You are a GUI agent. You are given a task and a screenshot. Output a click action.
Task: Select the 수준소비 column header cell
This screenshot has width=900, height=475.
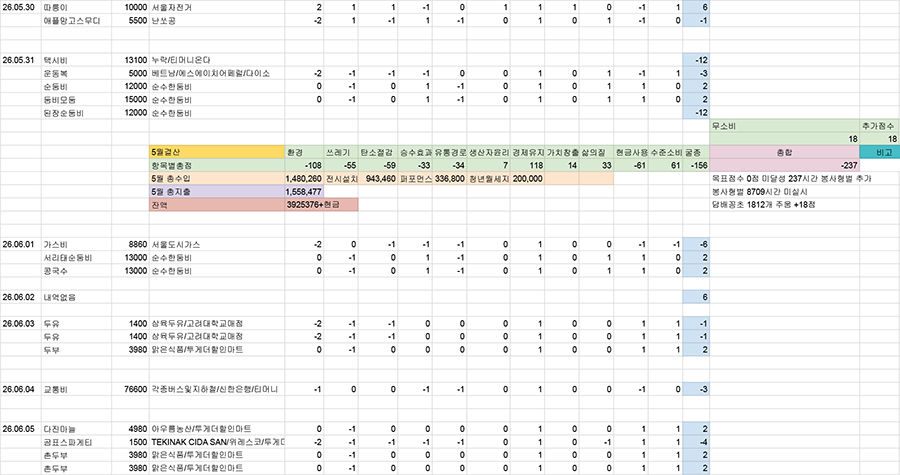pos(665,152)
